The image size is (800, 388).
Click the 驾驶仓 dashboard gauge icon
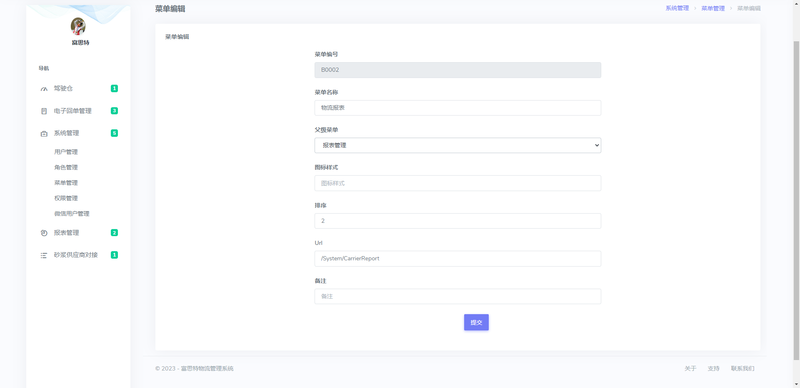click(x=44, y=89)
